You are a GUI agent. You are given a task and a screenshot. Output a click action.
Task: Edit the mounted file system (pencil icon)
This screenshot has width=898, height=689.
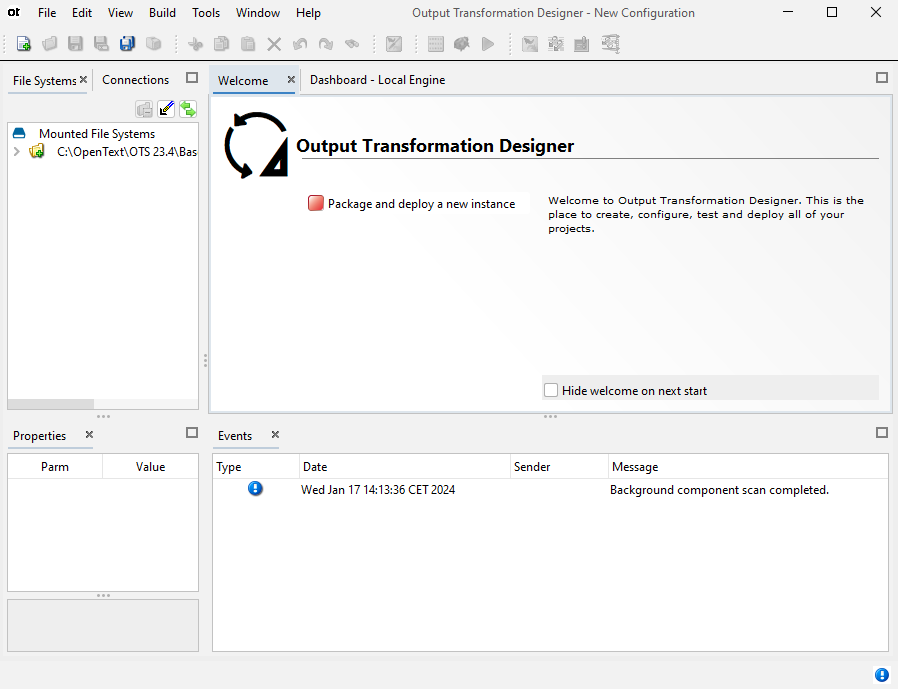click(x=166, y=108)
